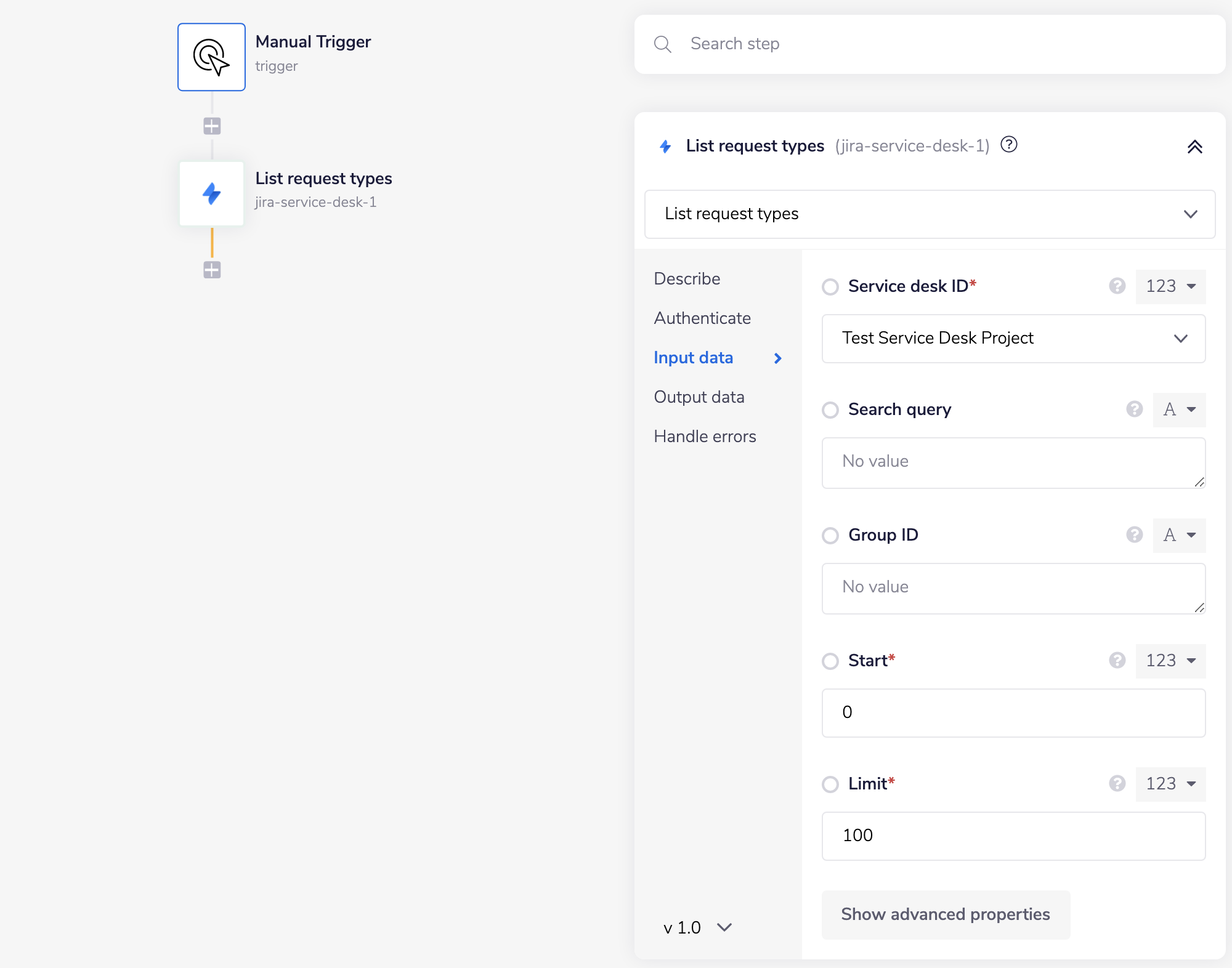Click the Manual Trigger node icon

211,56
